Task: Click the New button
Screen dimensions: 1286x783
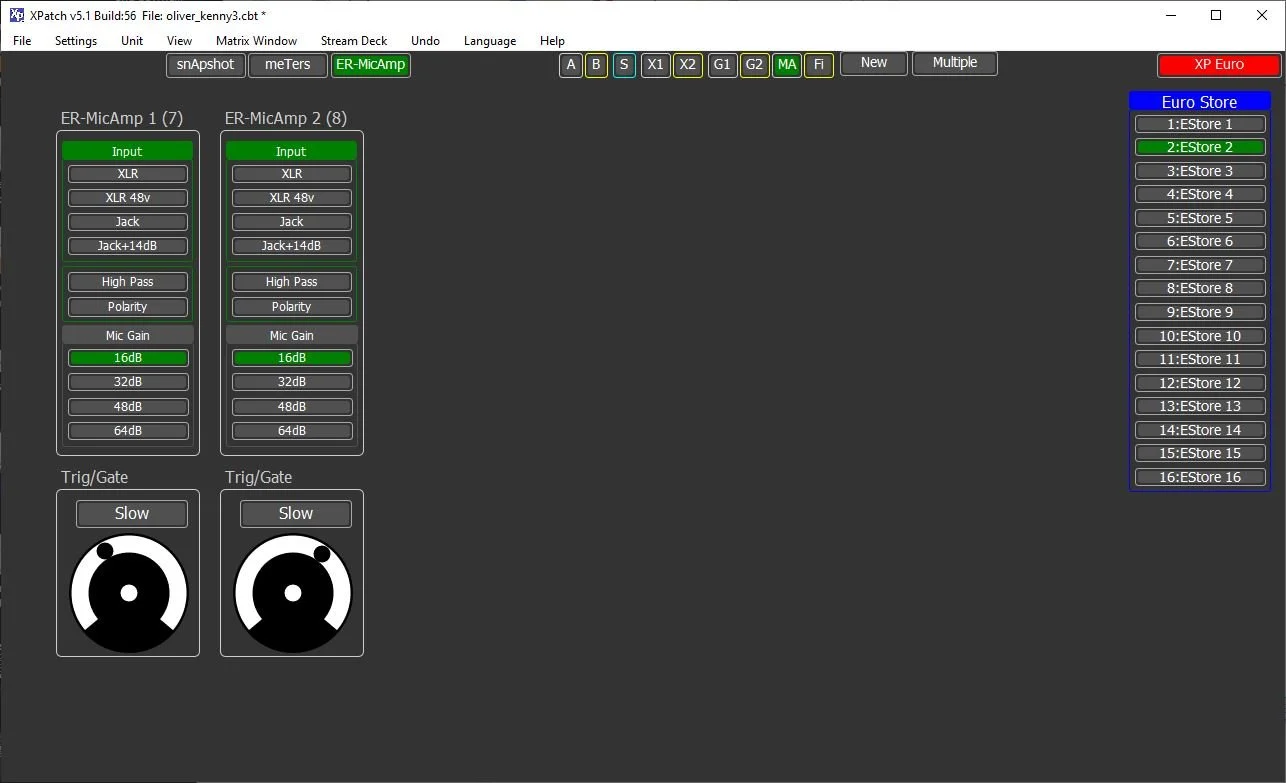Action: [x=874, y=63]
